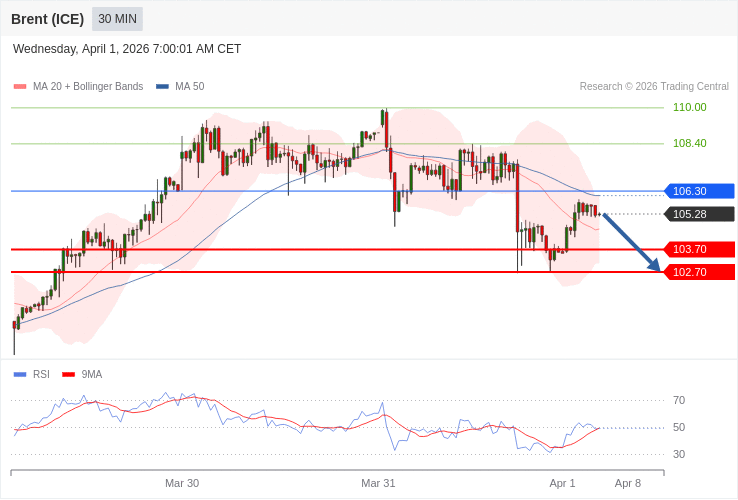Image resolution: width=738 pixels, height=500 pixels.
Task: Click the blue RSI legend swatch
Action: [x=20, y=375]
